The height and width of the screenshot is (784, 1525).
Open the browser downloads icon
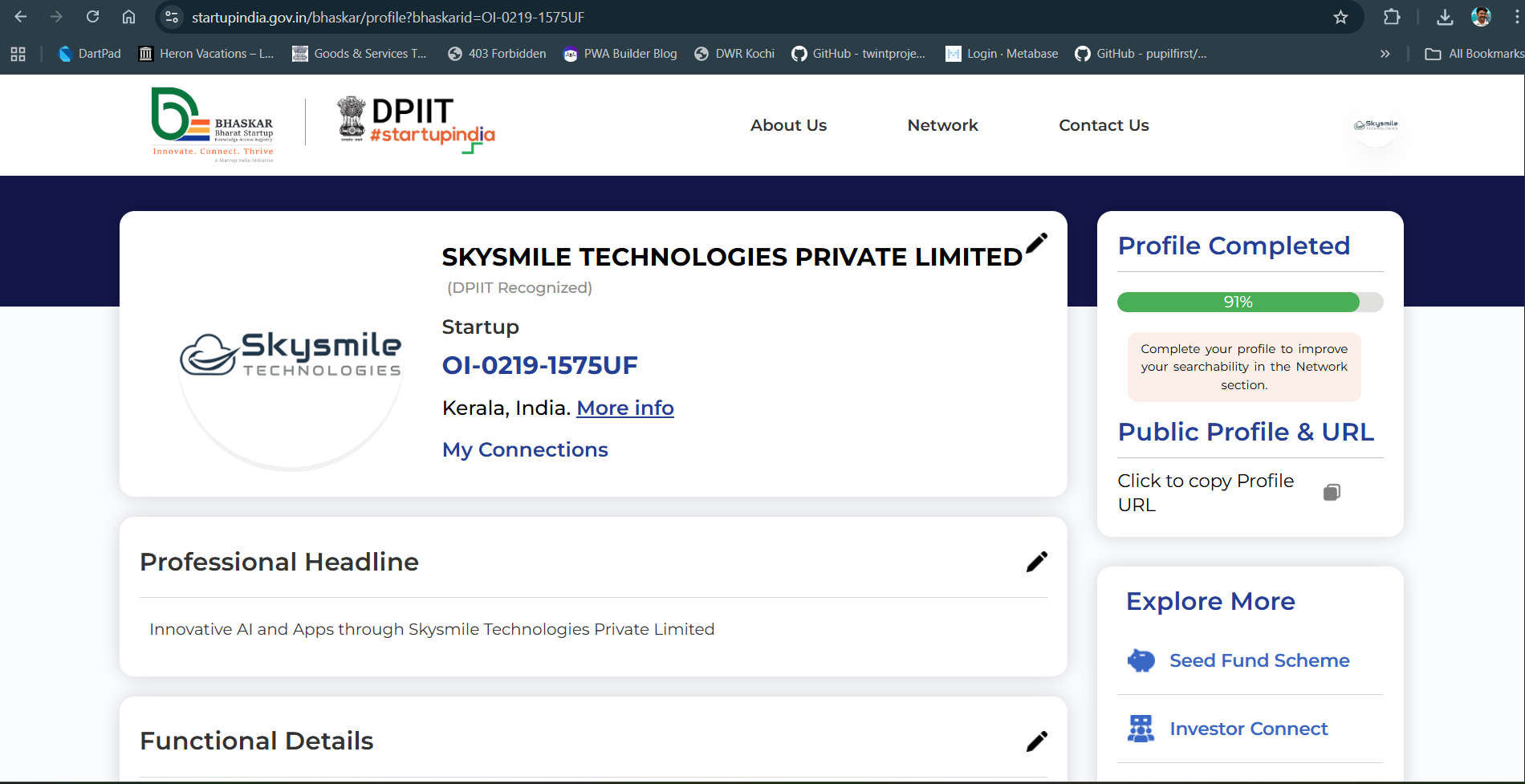point(1445,17)
